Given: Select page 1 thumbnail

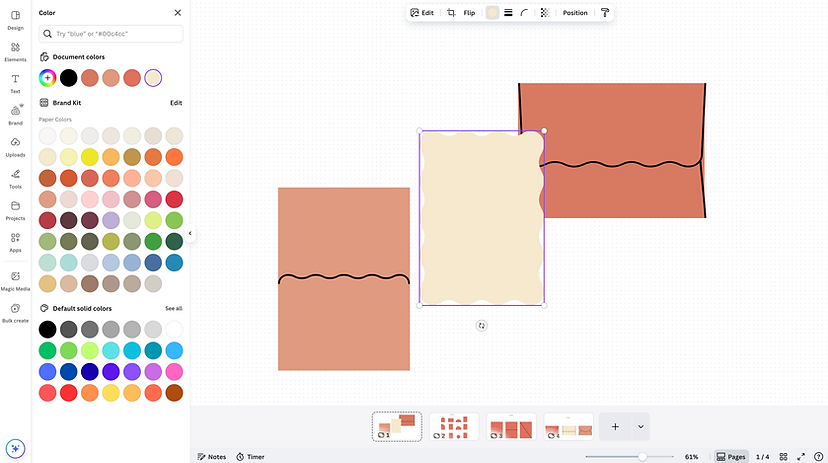Looking at the screenshot, I should 397,427.
